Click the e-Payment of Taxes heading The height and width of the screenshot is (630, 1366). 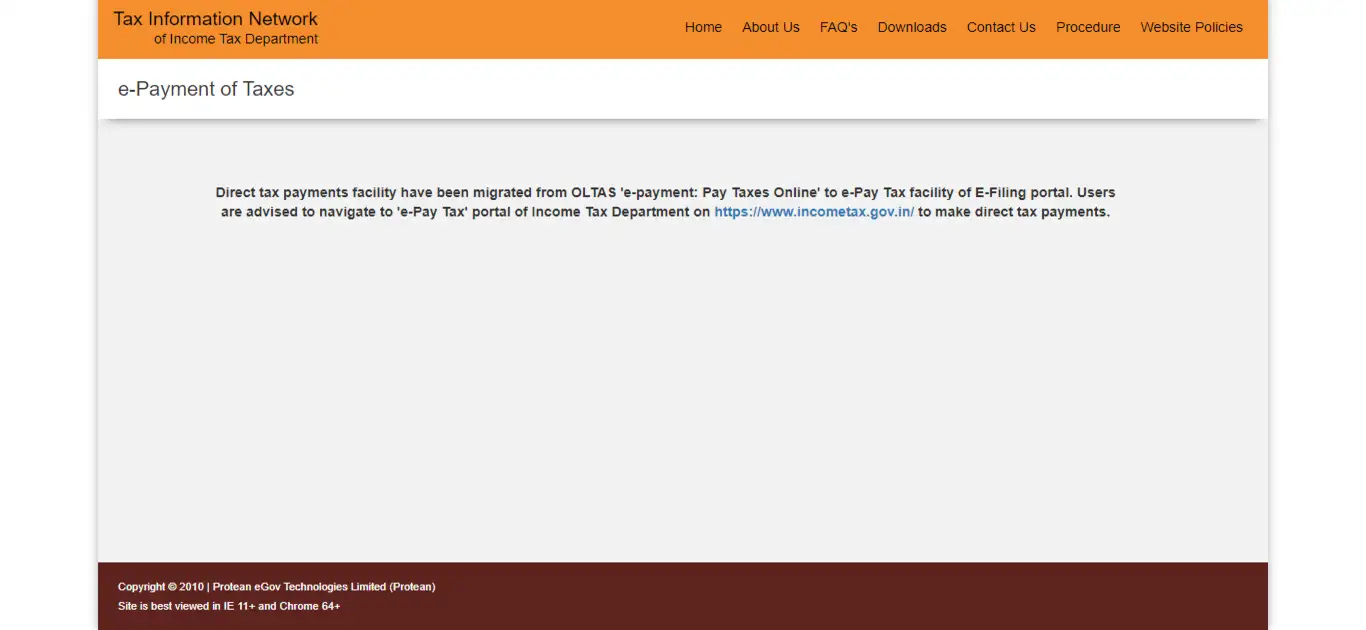(x=206, y=89)
